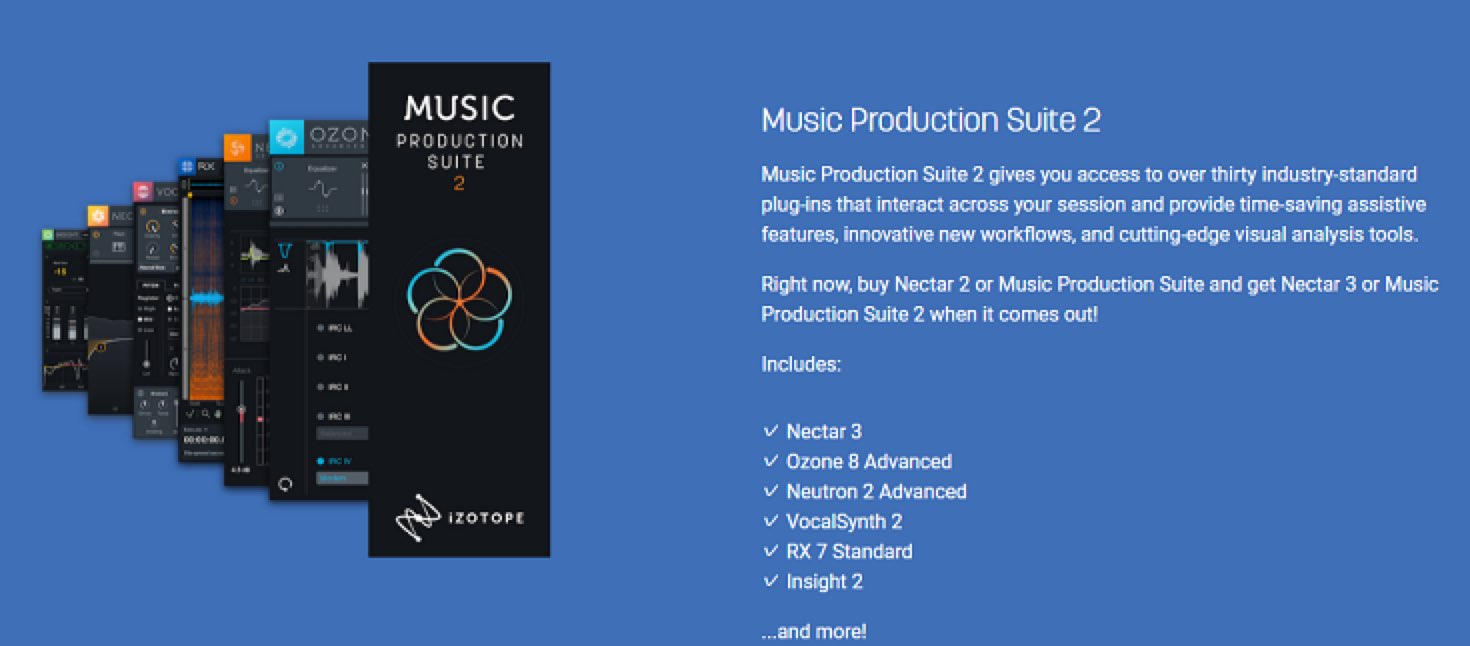This screenshot has width=1470, height=646.
Task: Click the RX 7 Standard list item
Action: pos(849,552)
